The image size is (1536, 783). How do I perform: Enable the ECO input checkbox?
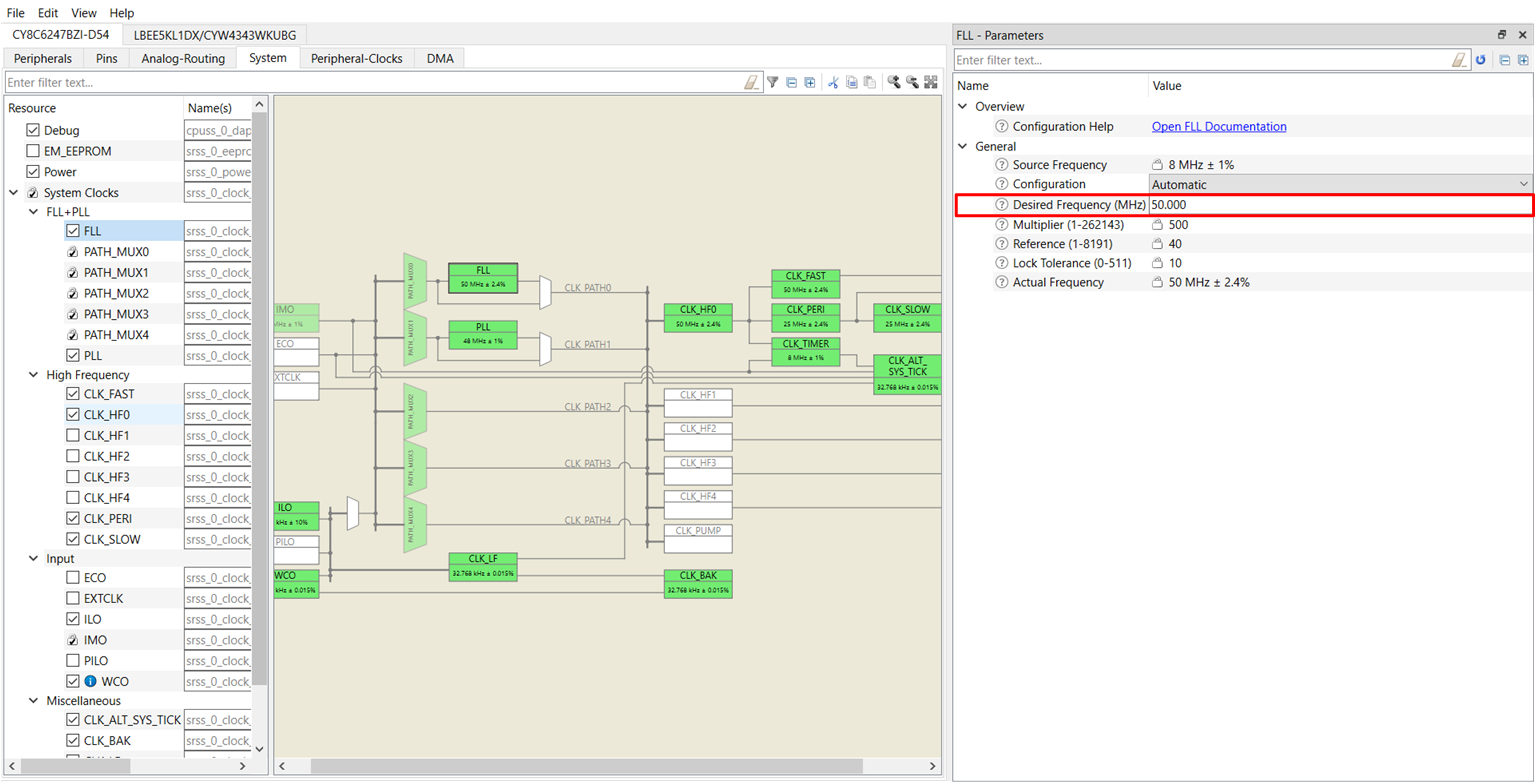pyautogui.click(x=73, y=577)
